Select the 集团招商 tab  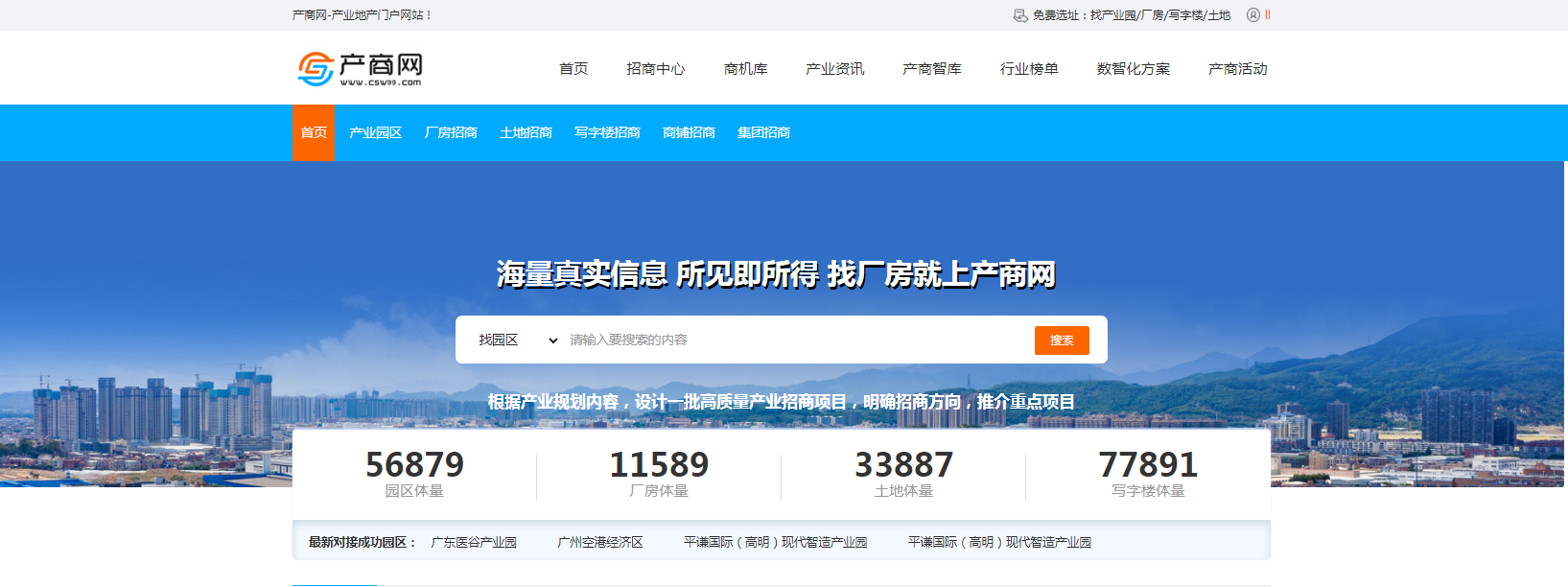pyautogui.click(x=763, y=132)
